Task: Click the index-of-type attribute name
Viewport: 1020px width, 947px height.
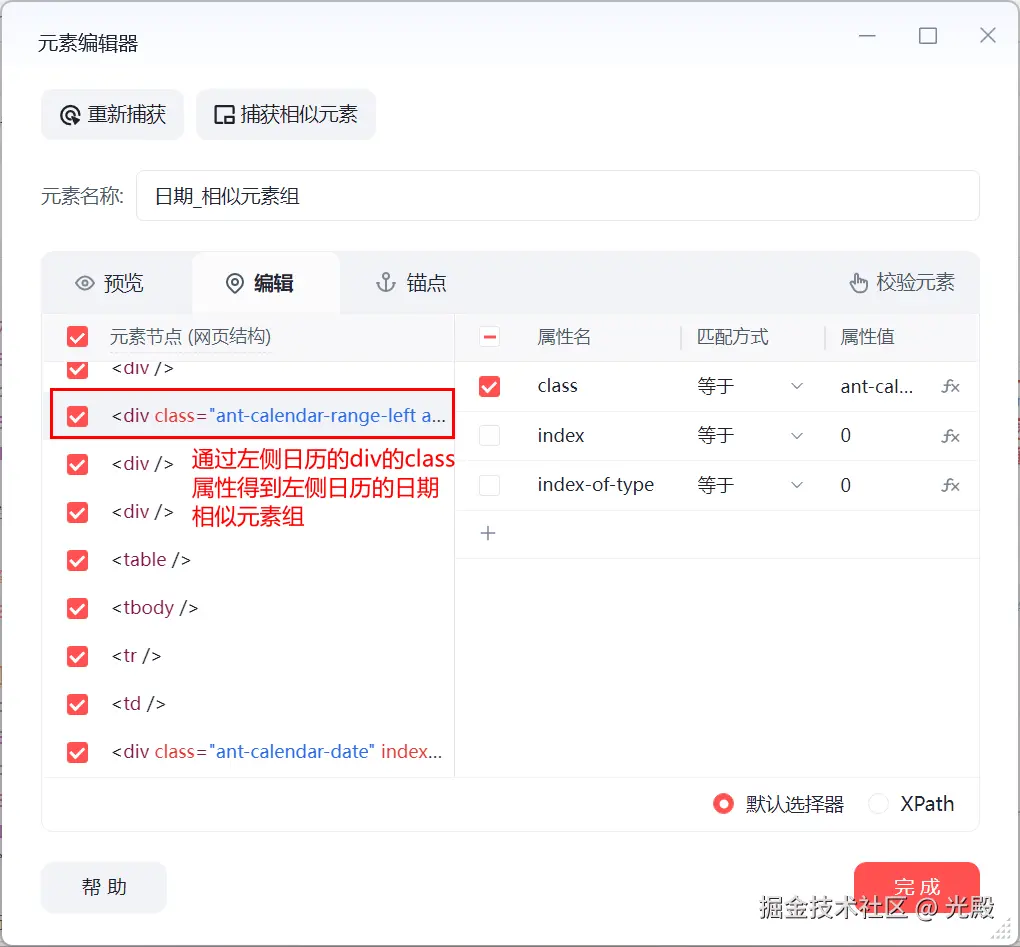Action: point(595,485)
